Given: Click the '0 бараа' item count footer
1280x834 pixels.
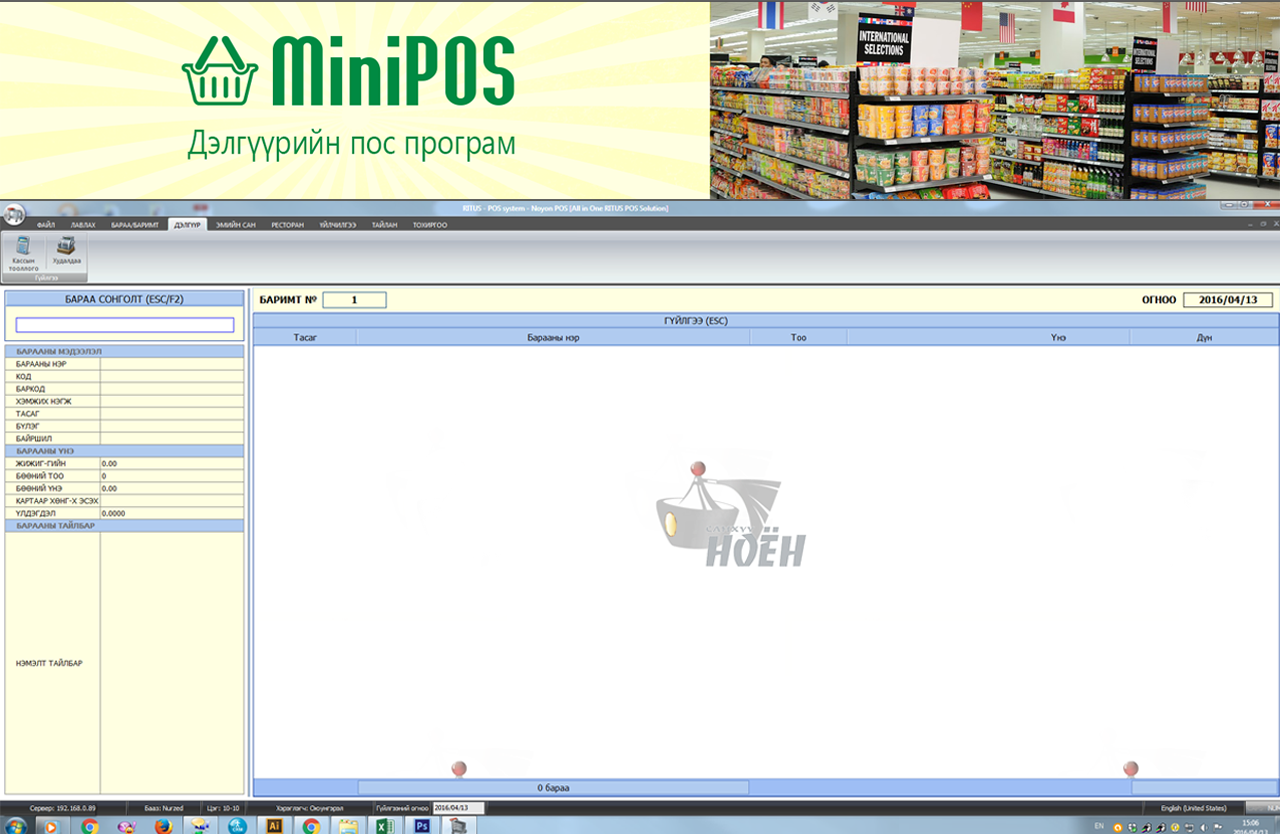Looking at the screenshot, I should 553,788.
